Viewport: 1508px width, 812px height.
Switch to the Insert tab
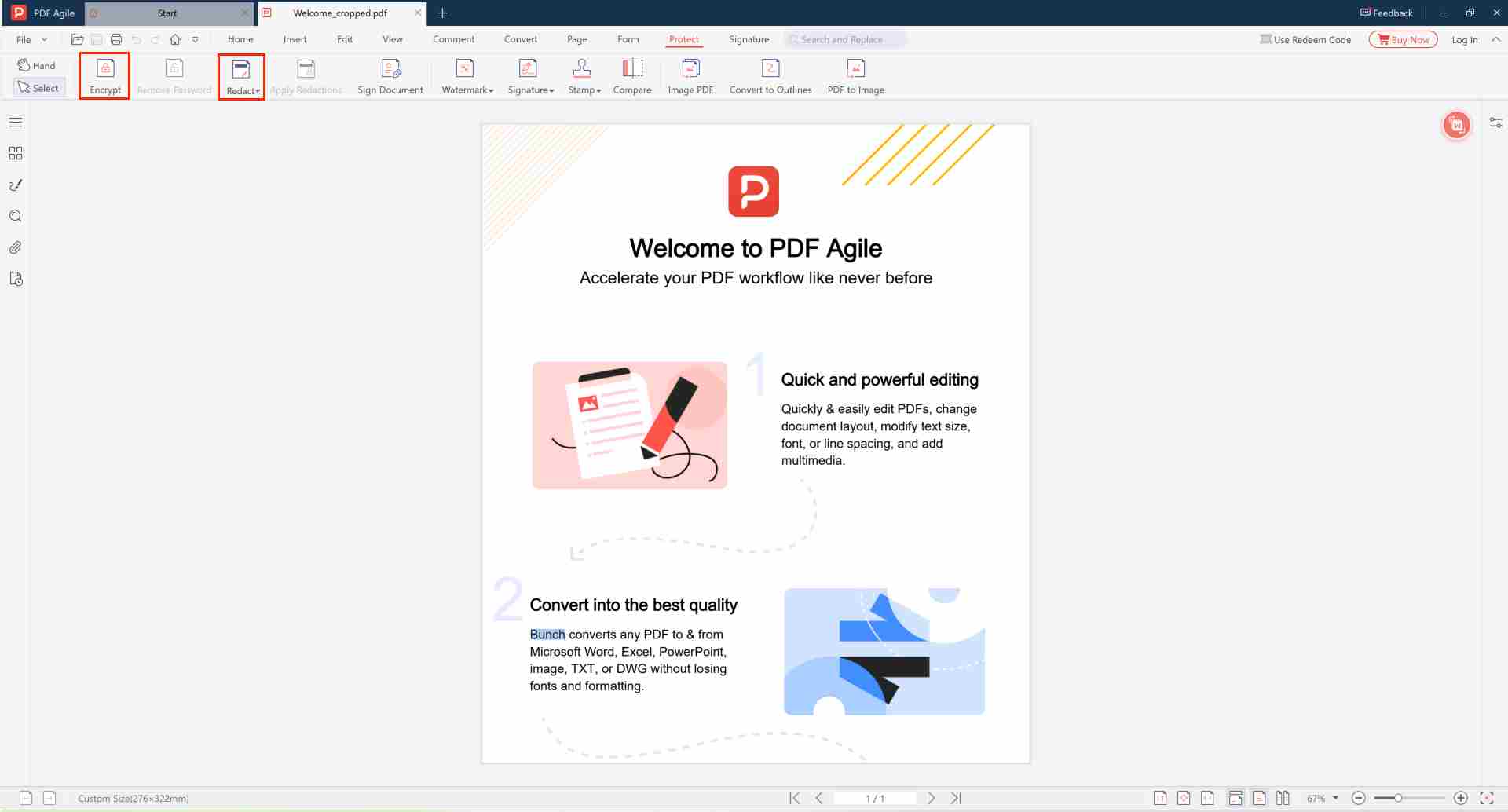pyautogui.click(x=295, y=39)
